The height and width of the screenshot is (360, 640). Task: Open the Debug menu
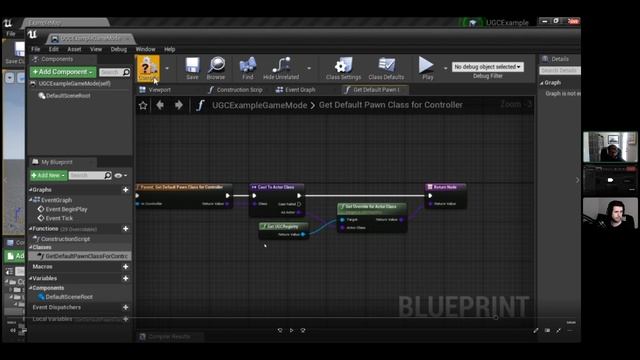(119, 49)
